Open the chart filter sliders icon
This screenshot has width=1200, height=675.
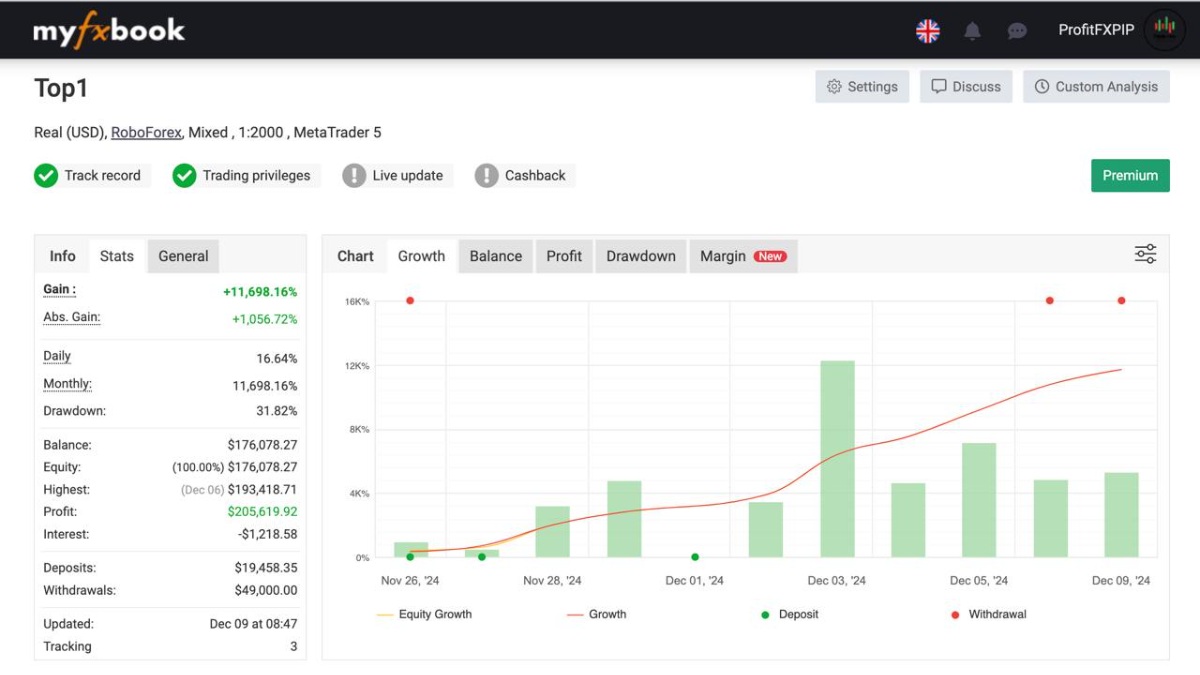(1145, 254)
